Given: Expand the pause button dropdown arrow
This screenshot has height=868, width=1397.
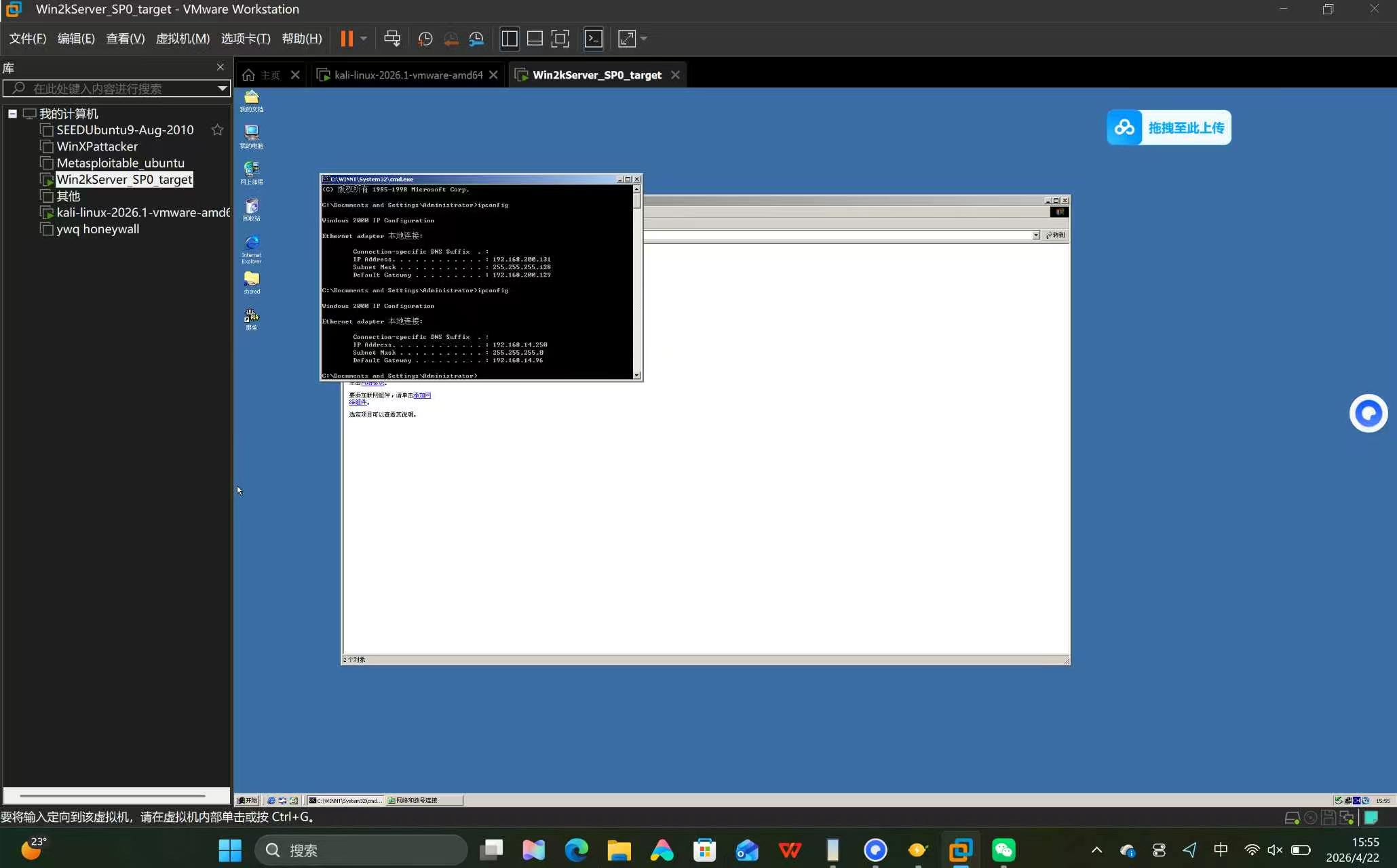Looking at the screenshot, I should click(364, 39).
